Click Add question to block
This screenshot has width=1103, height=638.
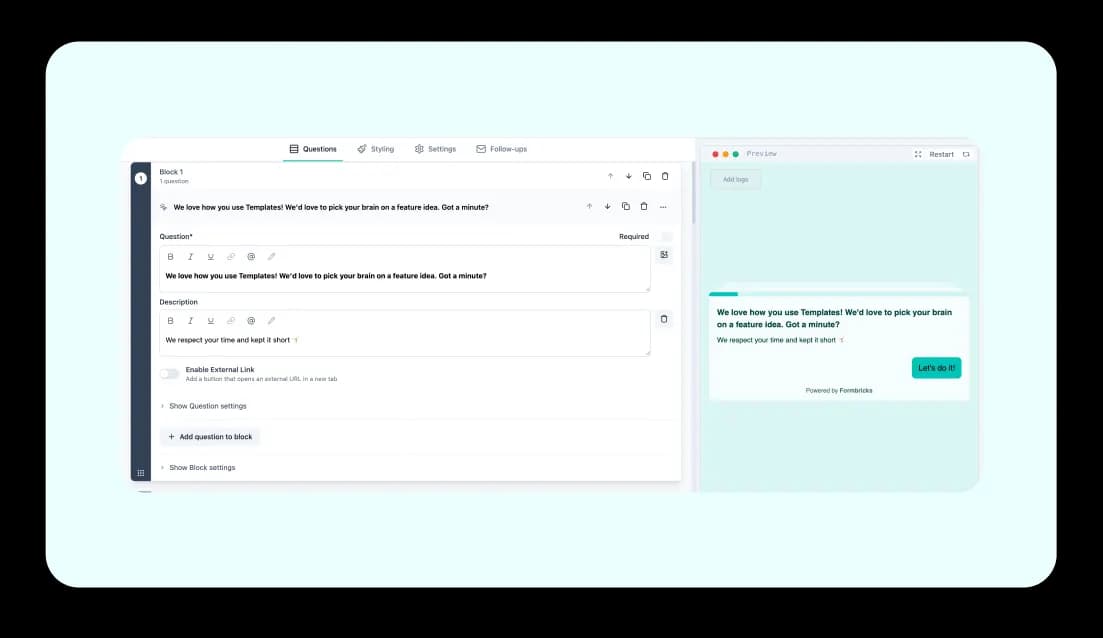point(211,436)
